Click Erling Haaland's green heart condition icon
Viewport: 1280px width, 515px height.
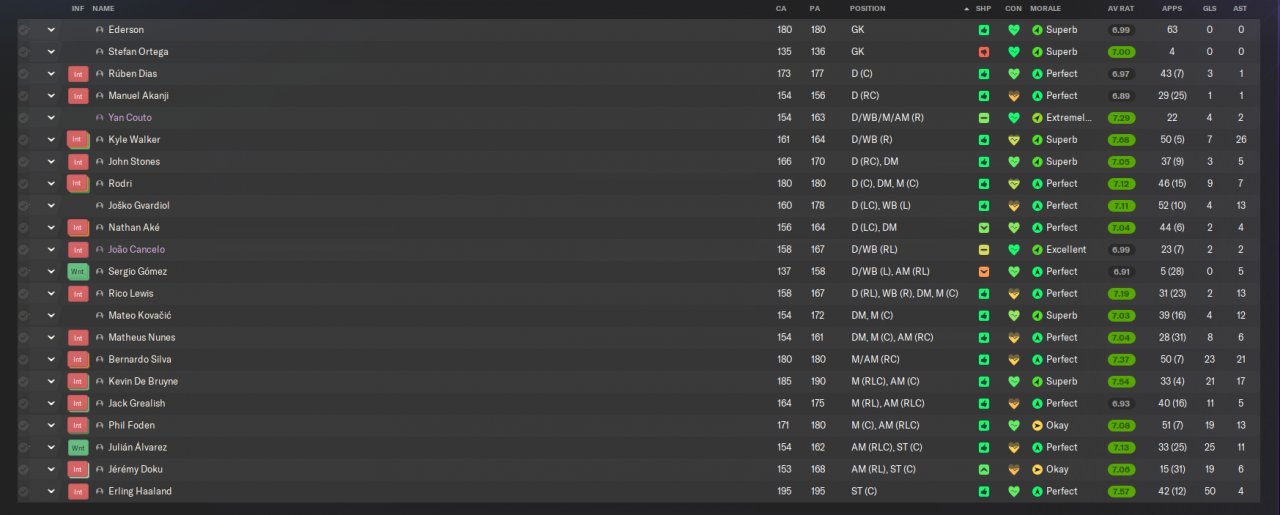1013,492
